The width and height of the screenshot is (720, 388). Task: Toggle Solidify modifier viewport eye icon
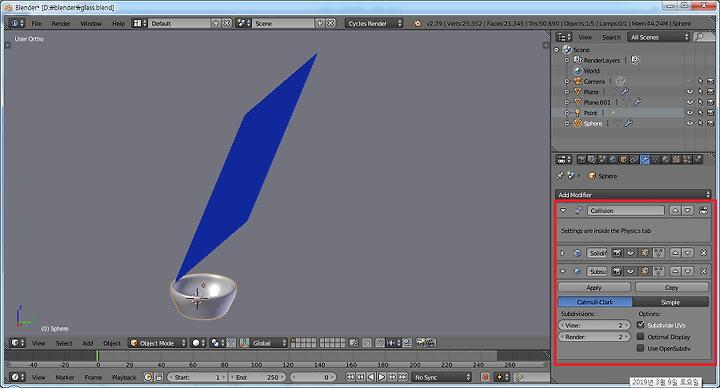point(630,253)
